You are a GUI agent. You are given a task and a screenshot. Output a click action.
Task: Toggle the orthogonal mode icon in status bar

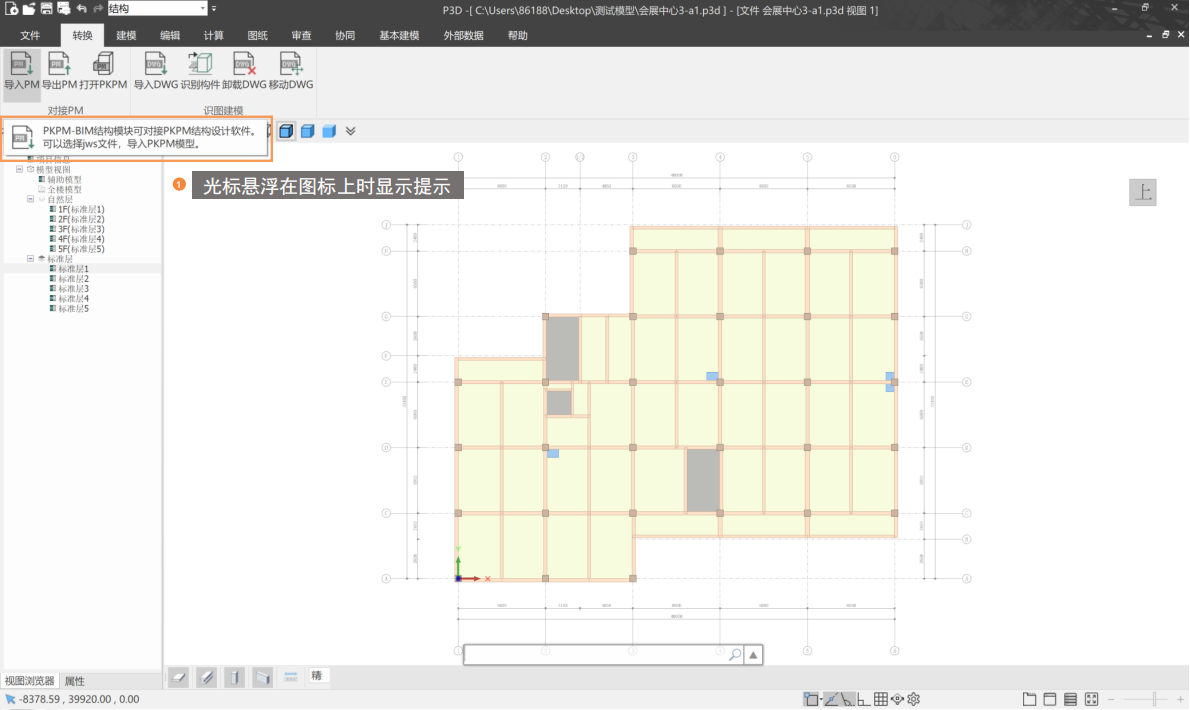coord(862,699)
